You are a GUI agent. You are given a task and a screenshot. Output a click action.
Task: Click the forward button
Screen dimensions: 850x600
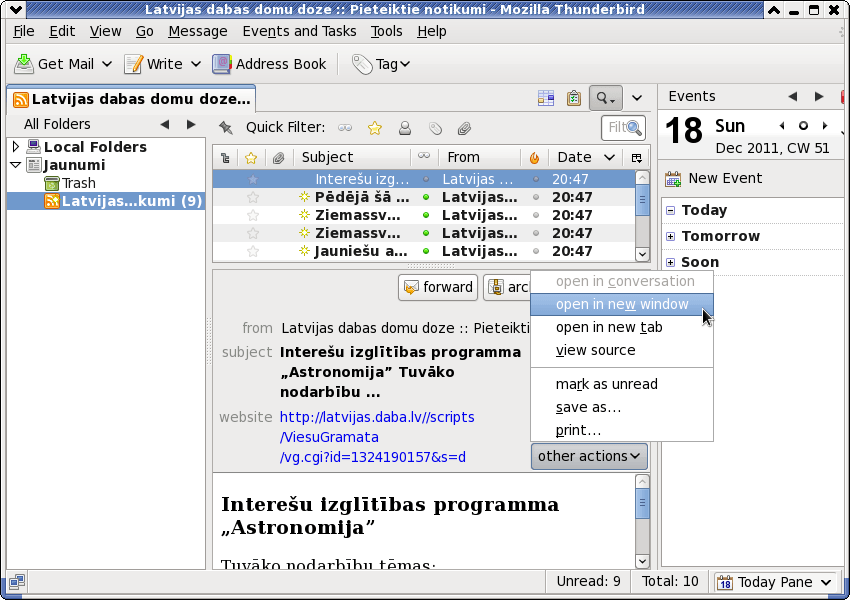point(438,287)
